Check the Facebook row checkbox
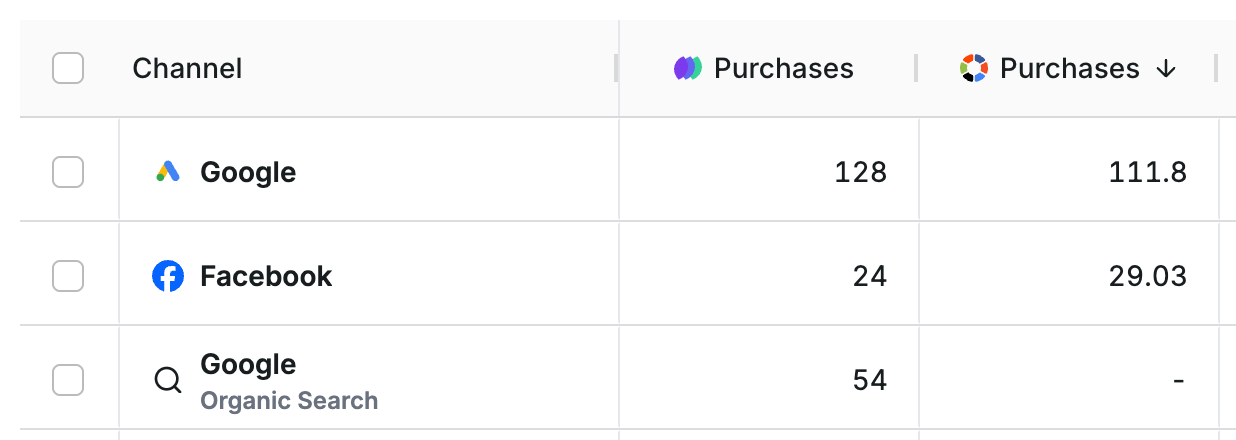The height and width of the screenshot is (440, 1236). point(68,276)
